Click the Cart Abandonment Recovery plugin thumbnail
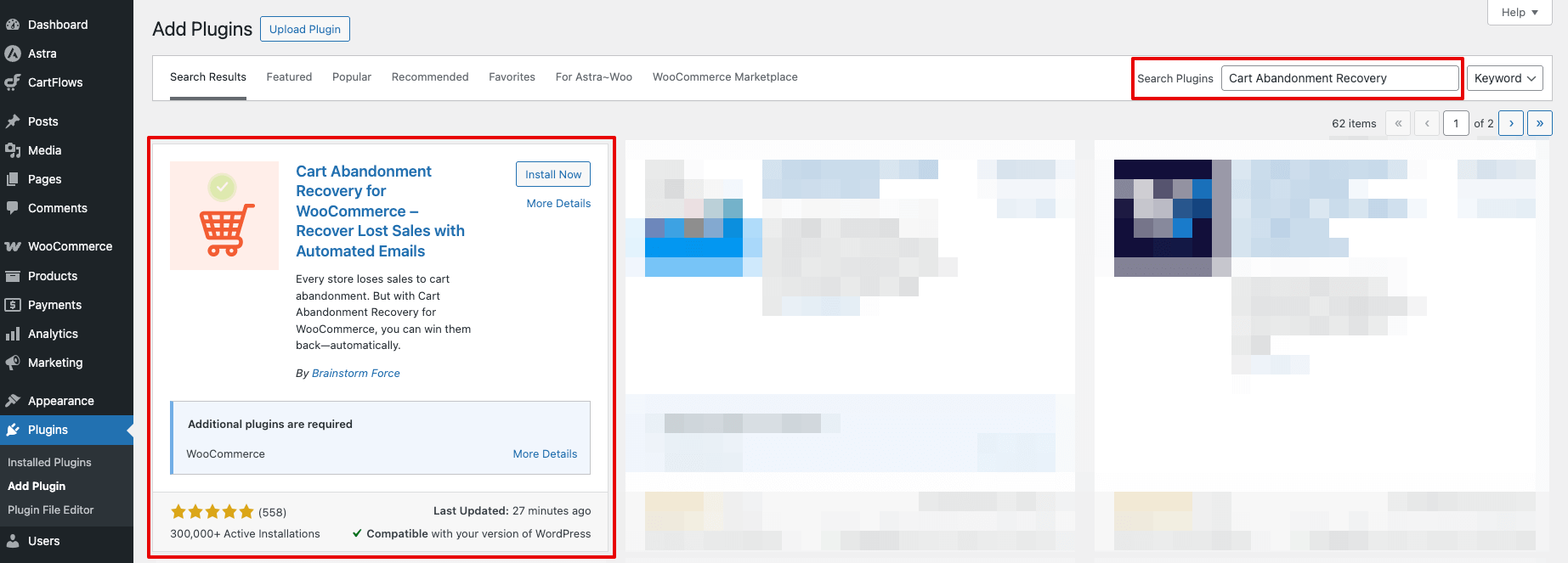 [224, 216]
